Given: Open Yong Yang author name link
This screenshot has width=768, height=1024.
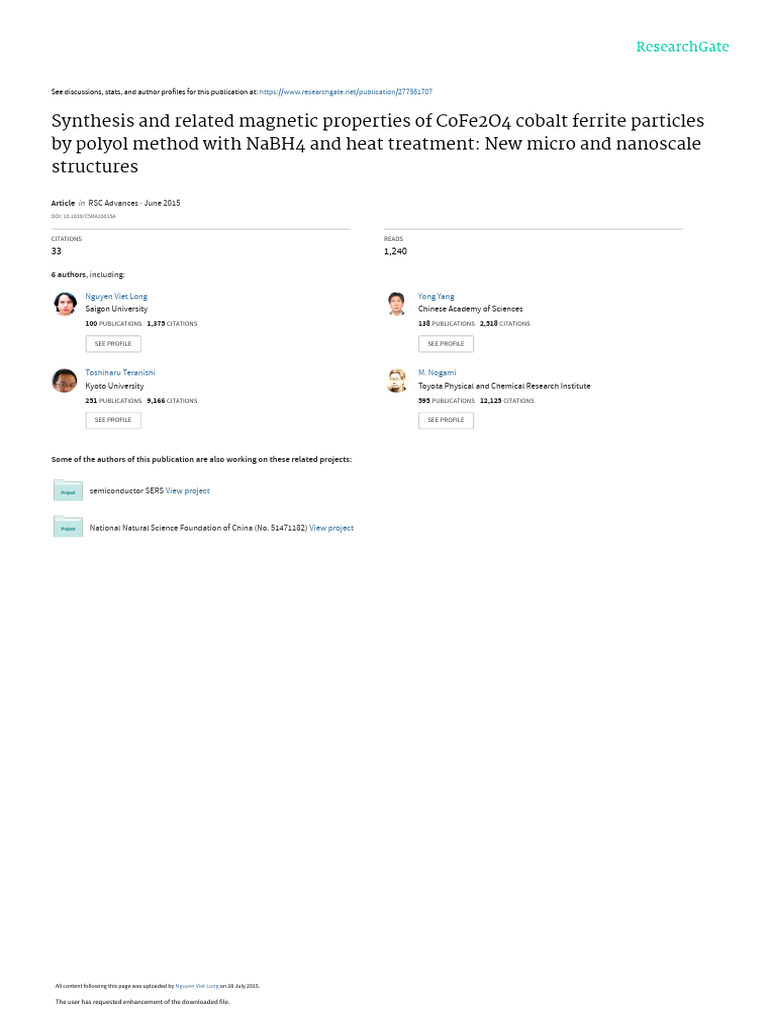Looking at the screenshot, I should [435, 297].
